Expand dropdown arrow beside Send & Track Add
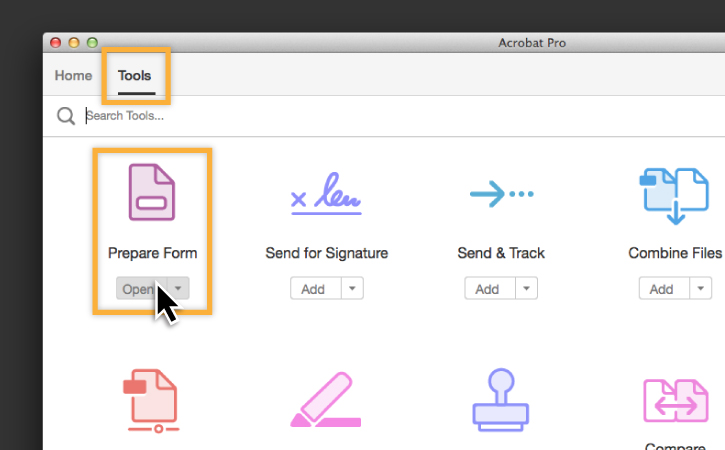The width and height of the screenshot is (725, 450). [x=527, y=289]
